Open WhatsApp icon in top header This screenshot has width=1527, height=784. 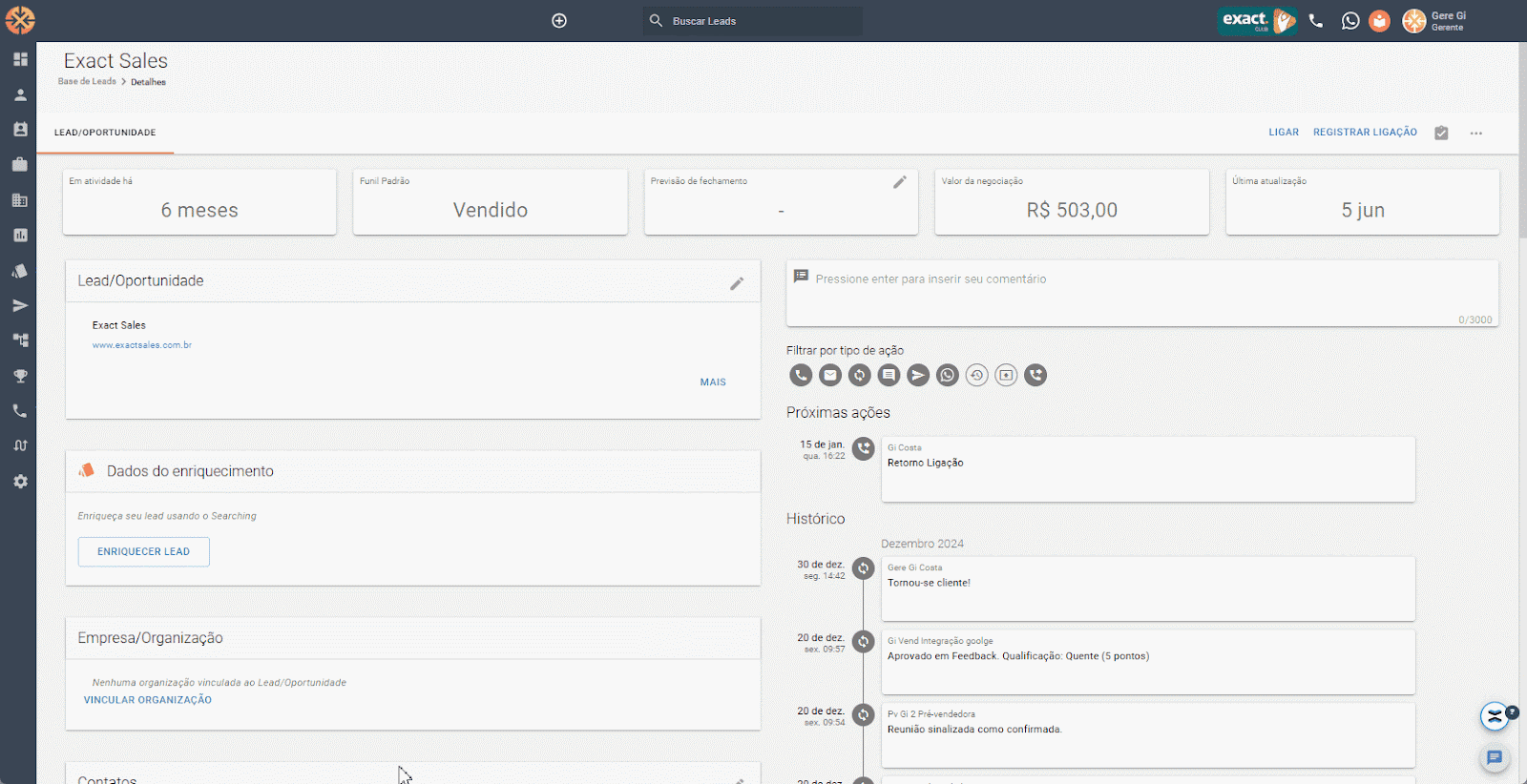tap(1350, 21)
